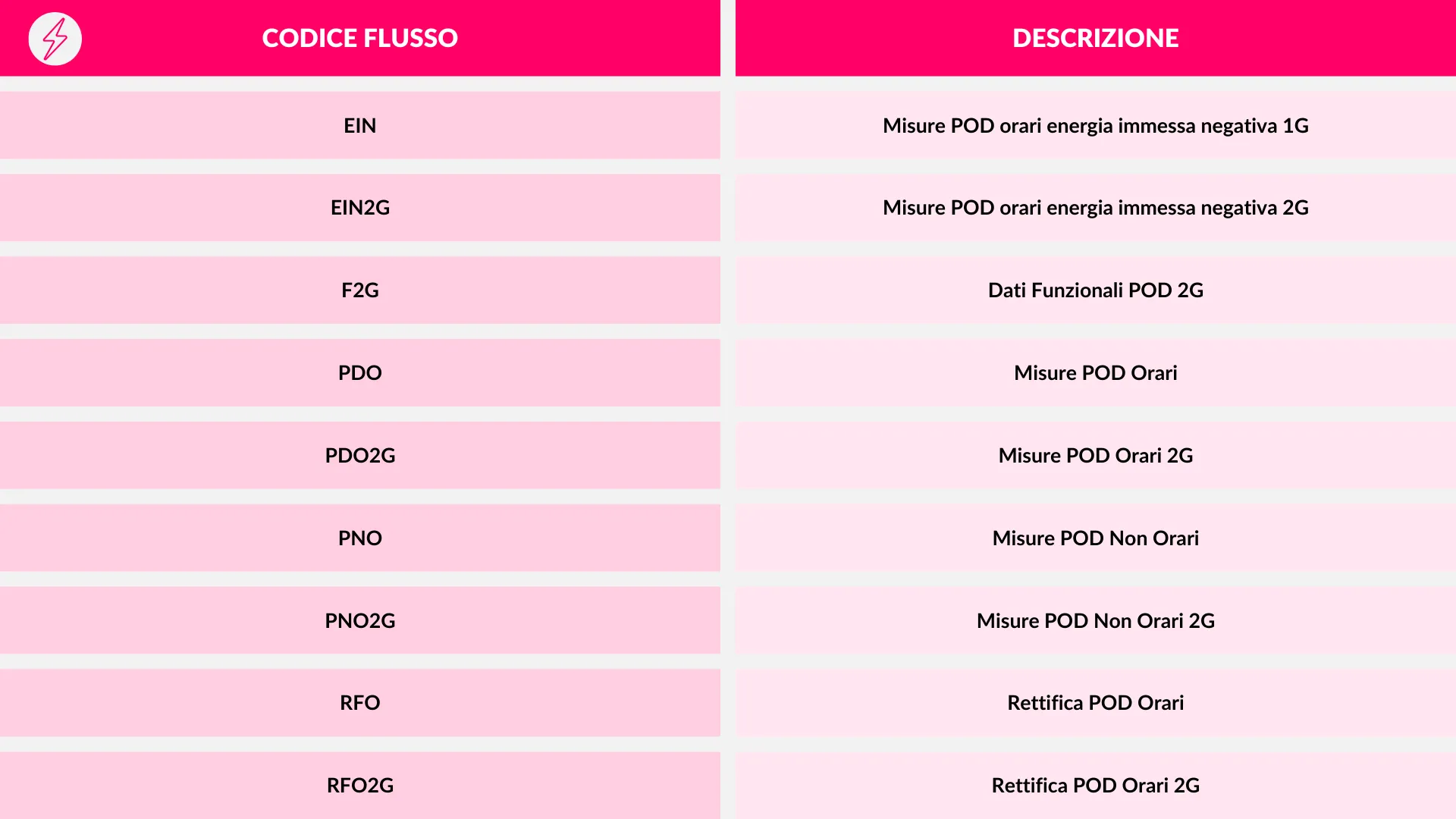Click the F2G flow code cell

[x=359, y=290]
